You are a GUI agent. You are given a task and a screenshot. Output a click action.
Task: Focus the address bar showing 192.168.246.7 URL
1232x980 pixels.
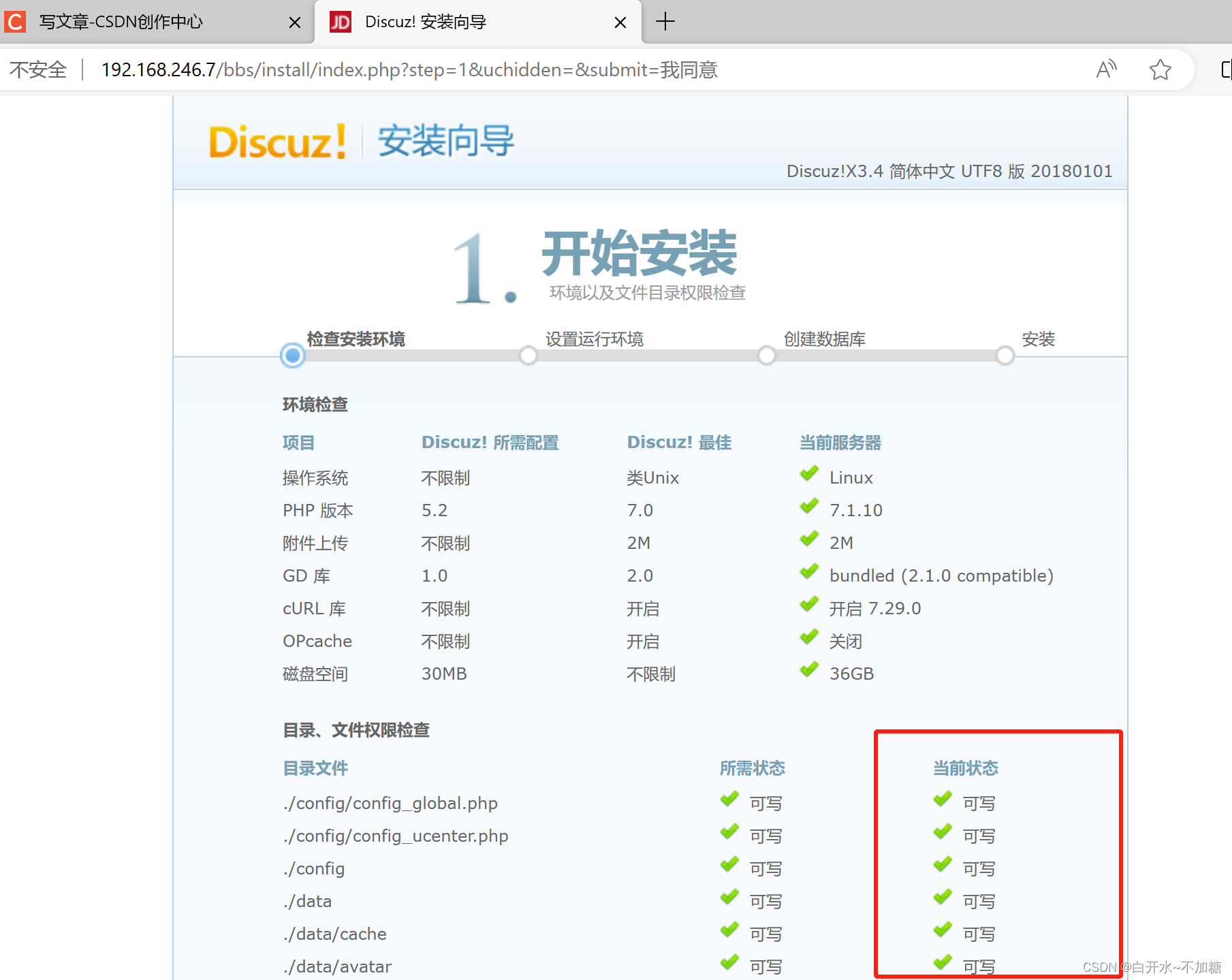coord(409,69)
